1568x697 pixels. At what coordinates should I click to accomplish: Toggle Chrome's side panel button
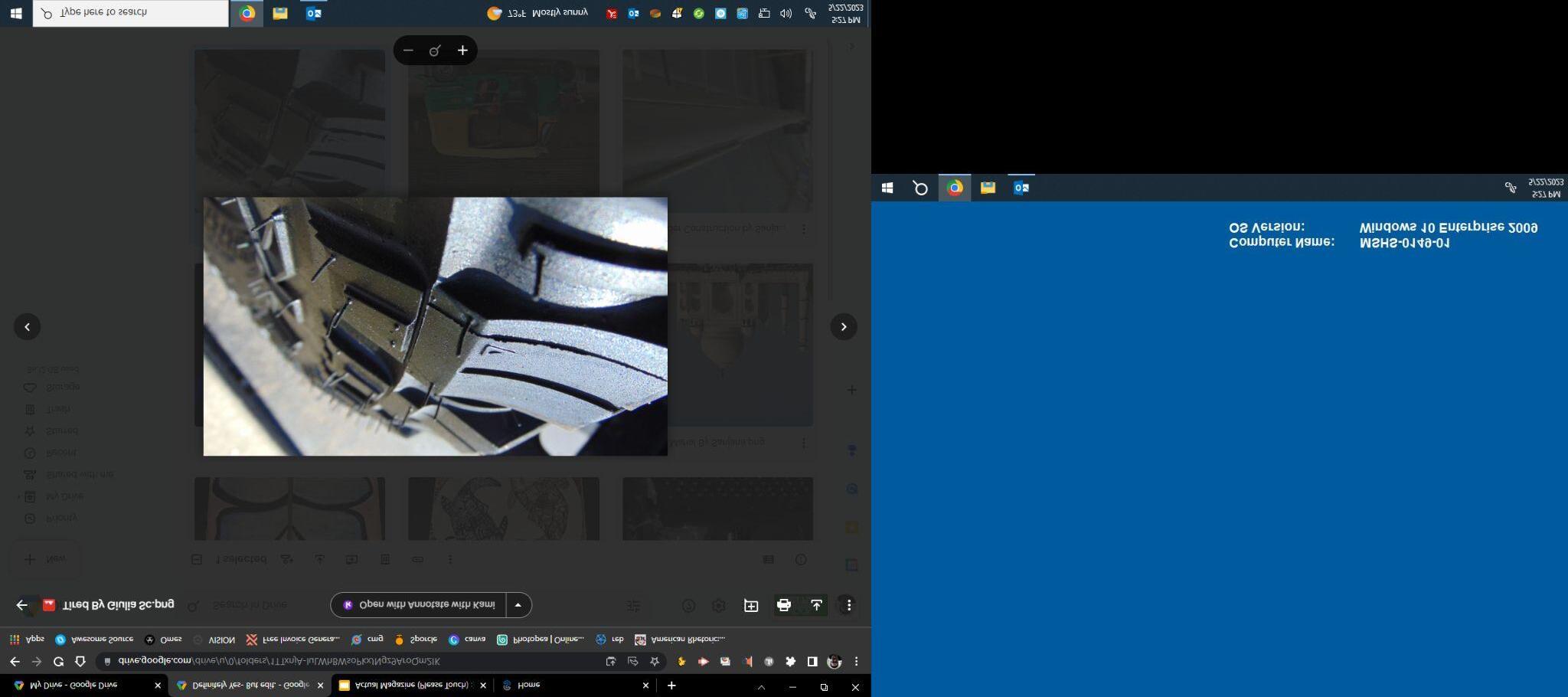pos(812,661)
